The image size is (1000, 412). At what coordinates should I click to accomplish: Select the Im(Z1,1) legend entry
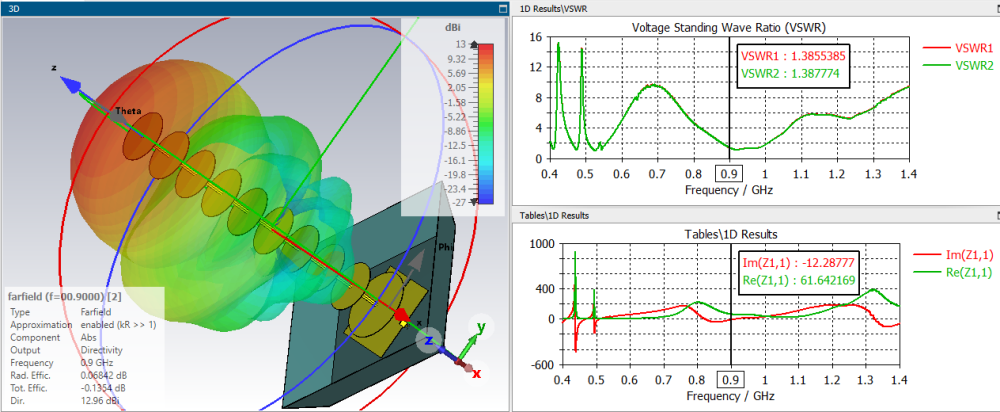coord(952,255)
